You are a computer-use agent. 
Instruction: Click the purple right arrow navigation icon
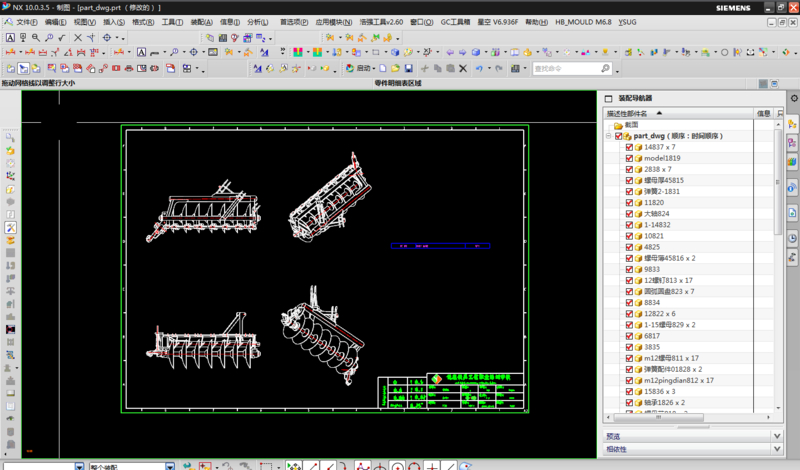pos(462,52)
